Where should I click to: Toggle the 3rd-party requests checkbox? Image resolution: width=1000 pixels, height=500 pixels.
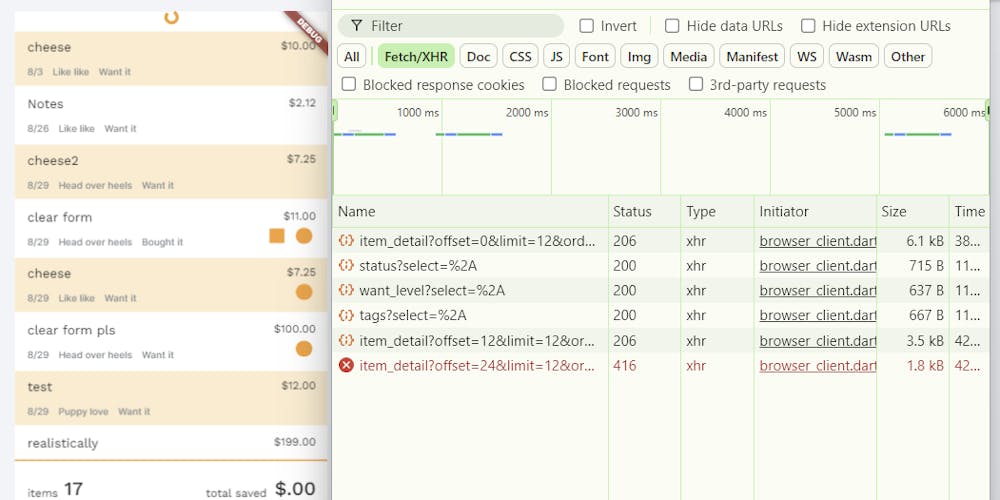coord(696,85)
